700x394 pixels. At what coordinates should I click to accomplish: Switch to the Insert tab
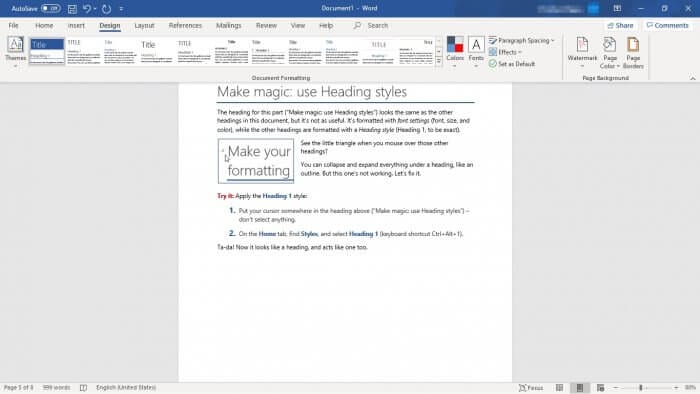tap(76, 25)
